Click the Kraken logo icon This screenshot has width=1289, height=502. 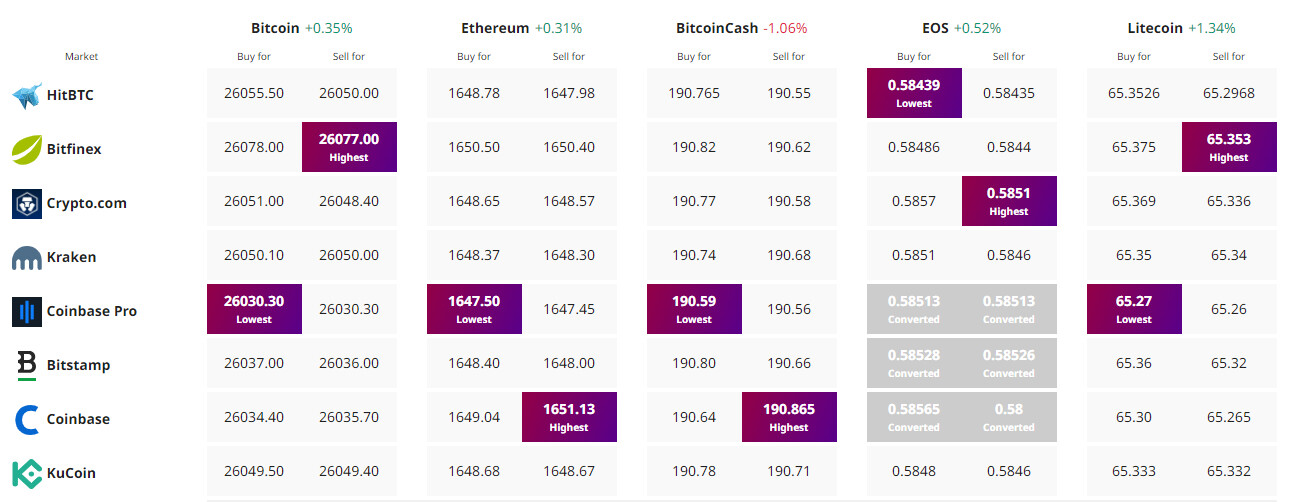(25, 258)
